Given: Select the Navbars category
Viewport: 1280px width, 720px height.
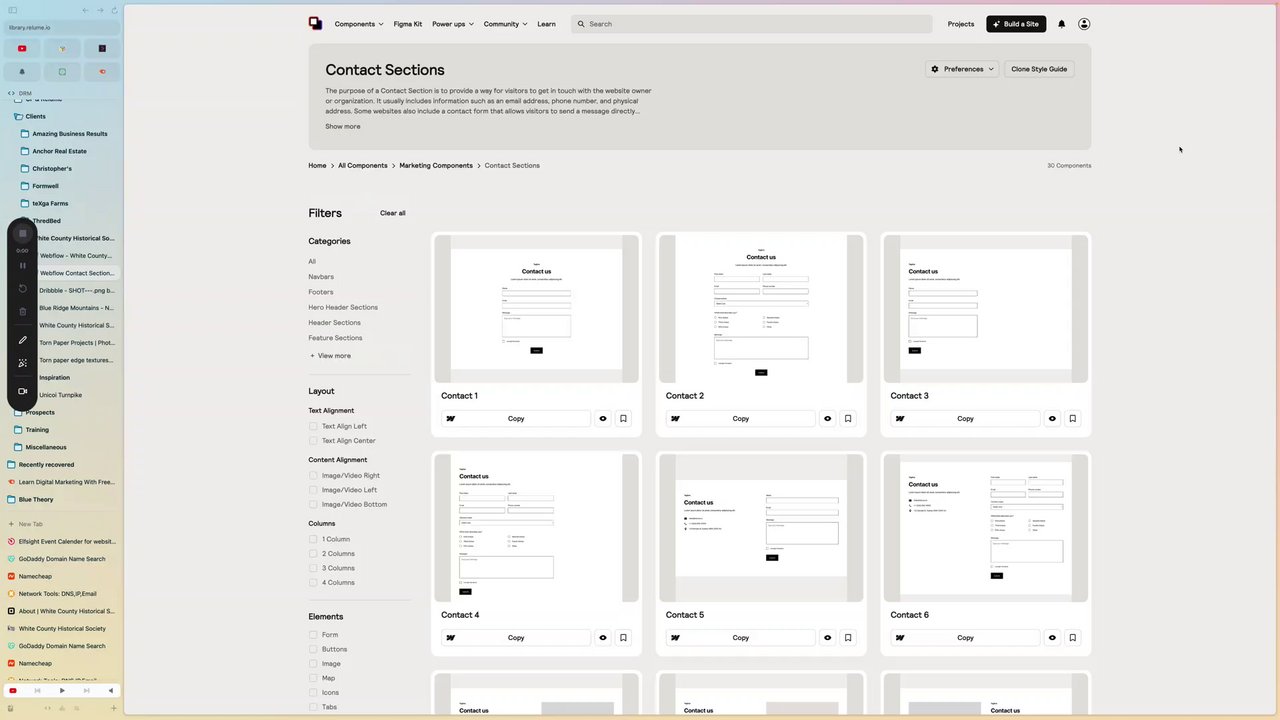Looking at the screenshot, I should coord(321,277).
